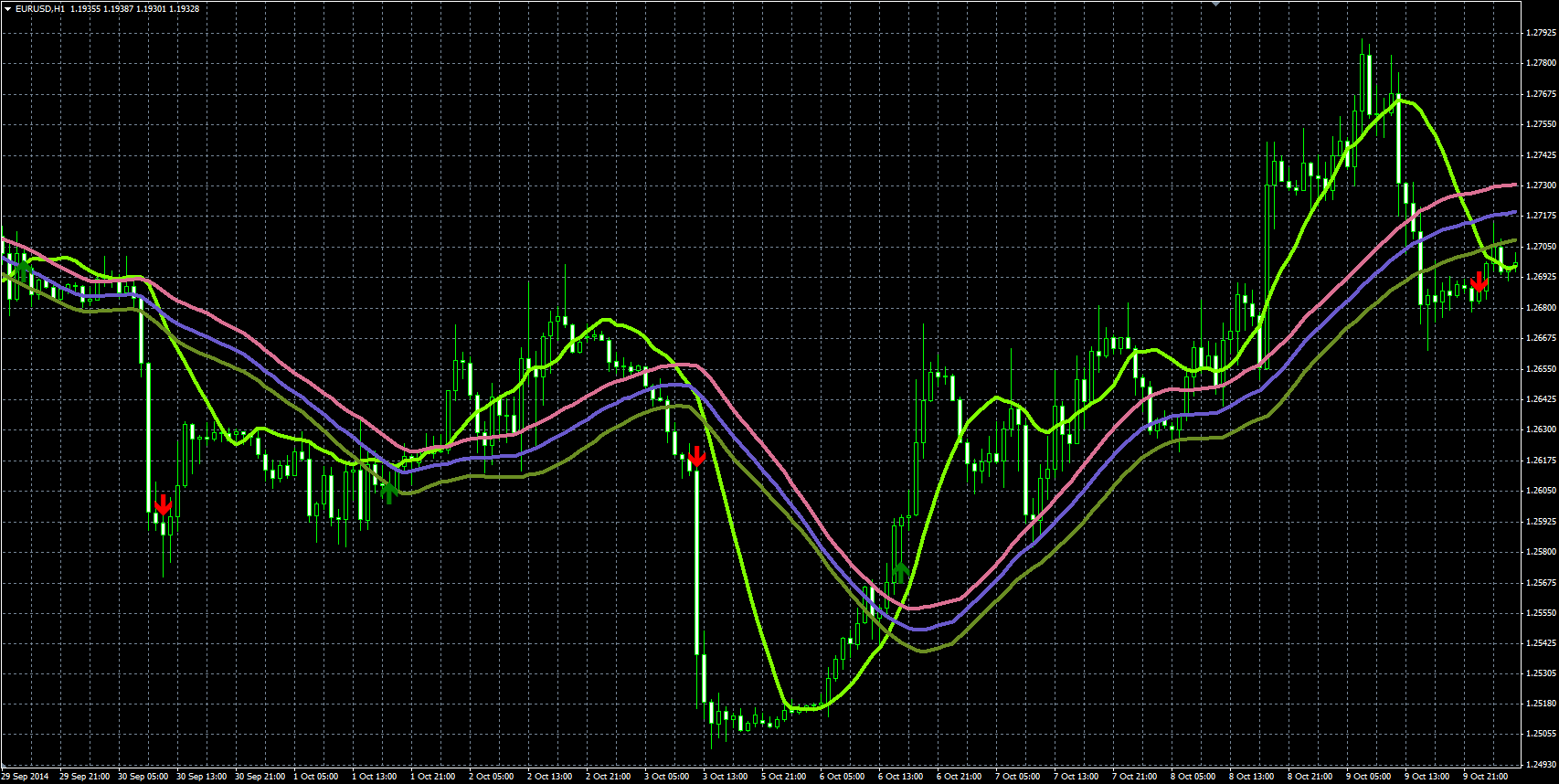
Task: Click the 6 Oct 21:00 time axis label
Action: tap(960, 777)
